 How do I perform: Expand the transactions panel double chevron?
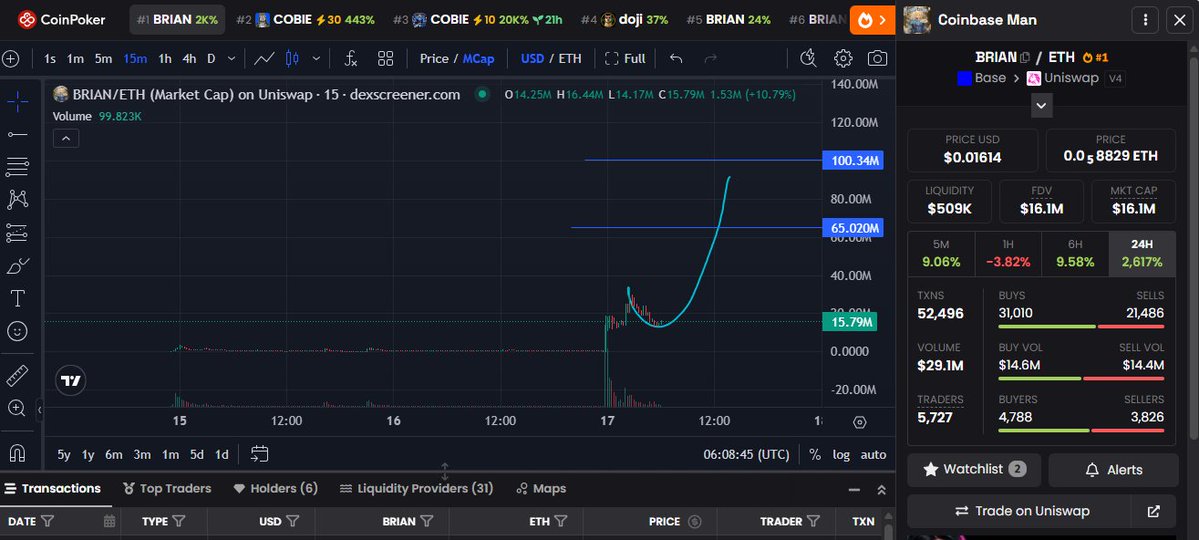click(882, 490)
